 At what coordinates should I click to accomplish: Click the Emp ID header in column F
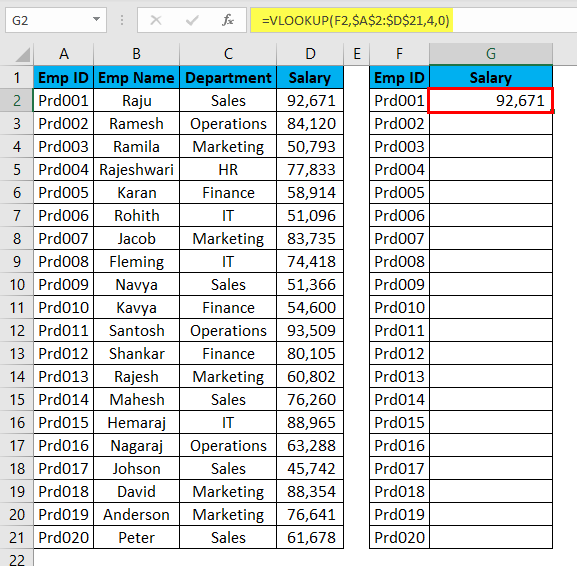(399, 78)
